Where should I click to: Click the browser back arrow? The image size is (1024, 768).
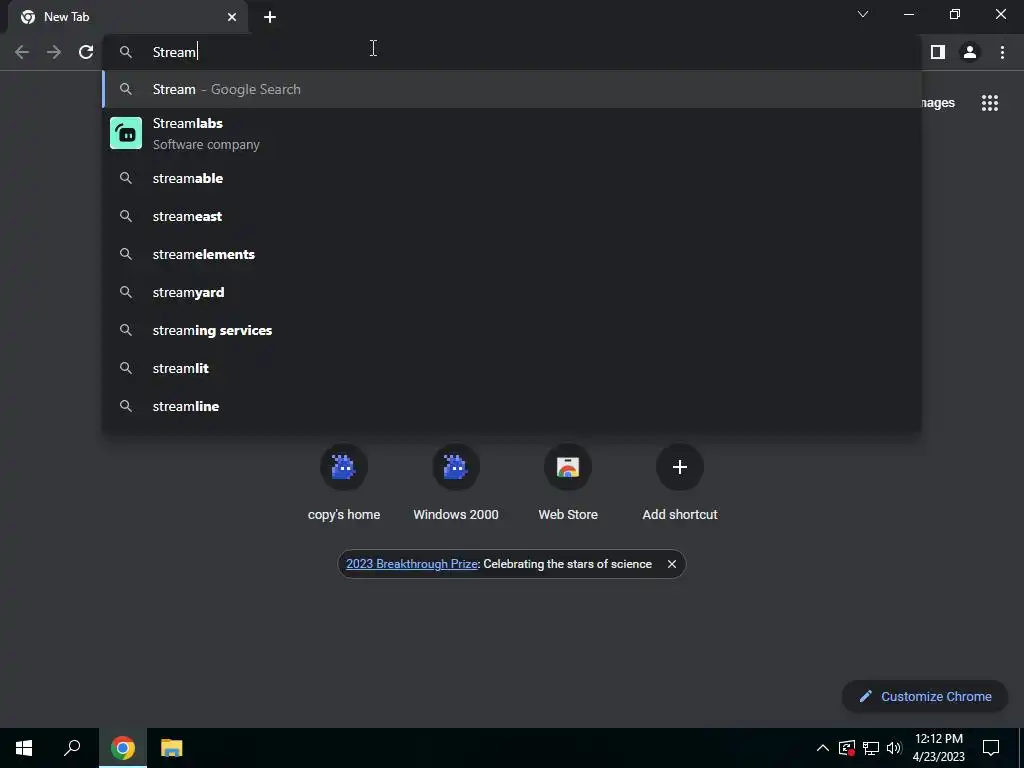[22, 52]
